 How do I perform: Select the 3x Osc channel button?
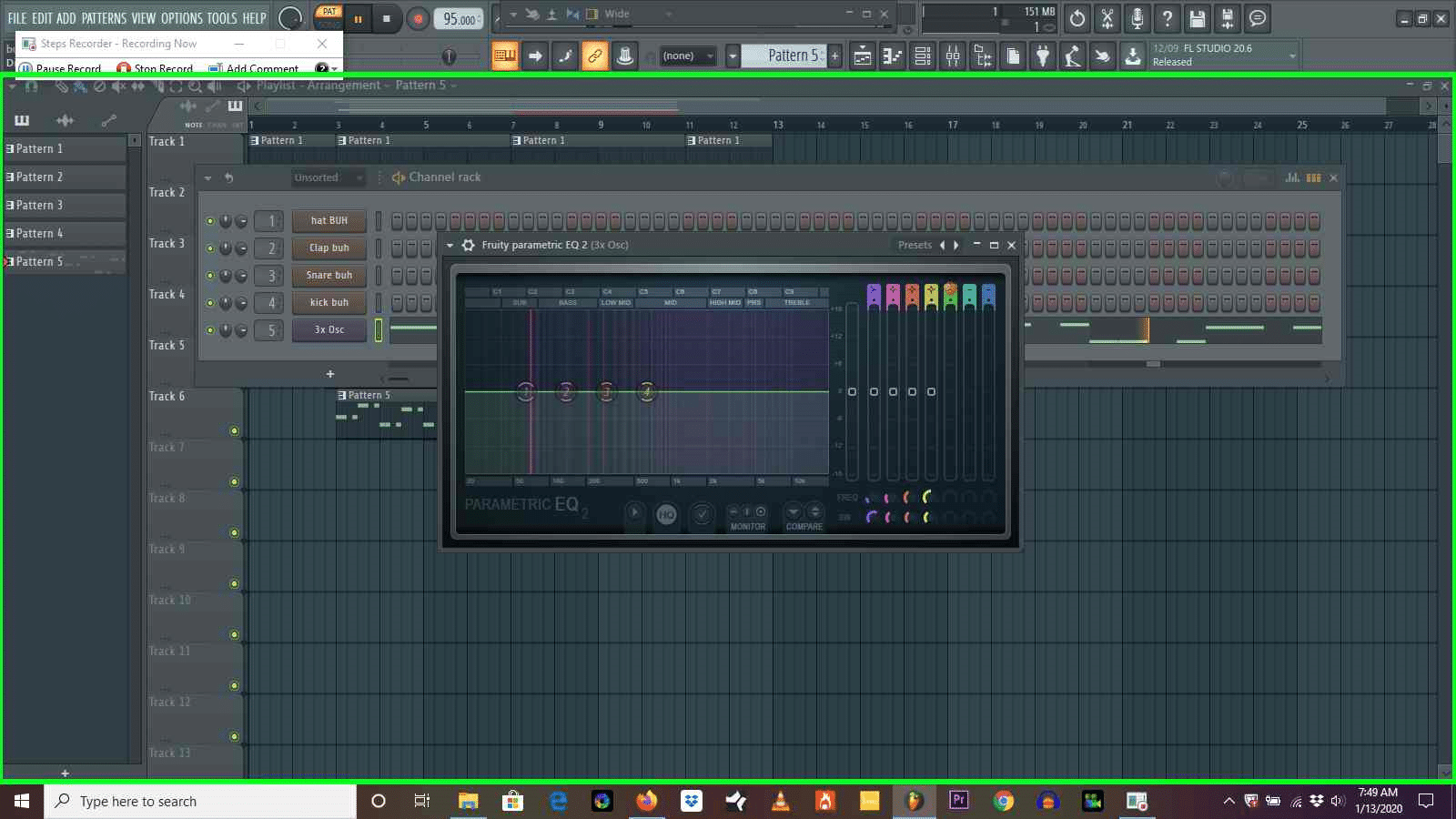tap(329, 330)
